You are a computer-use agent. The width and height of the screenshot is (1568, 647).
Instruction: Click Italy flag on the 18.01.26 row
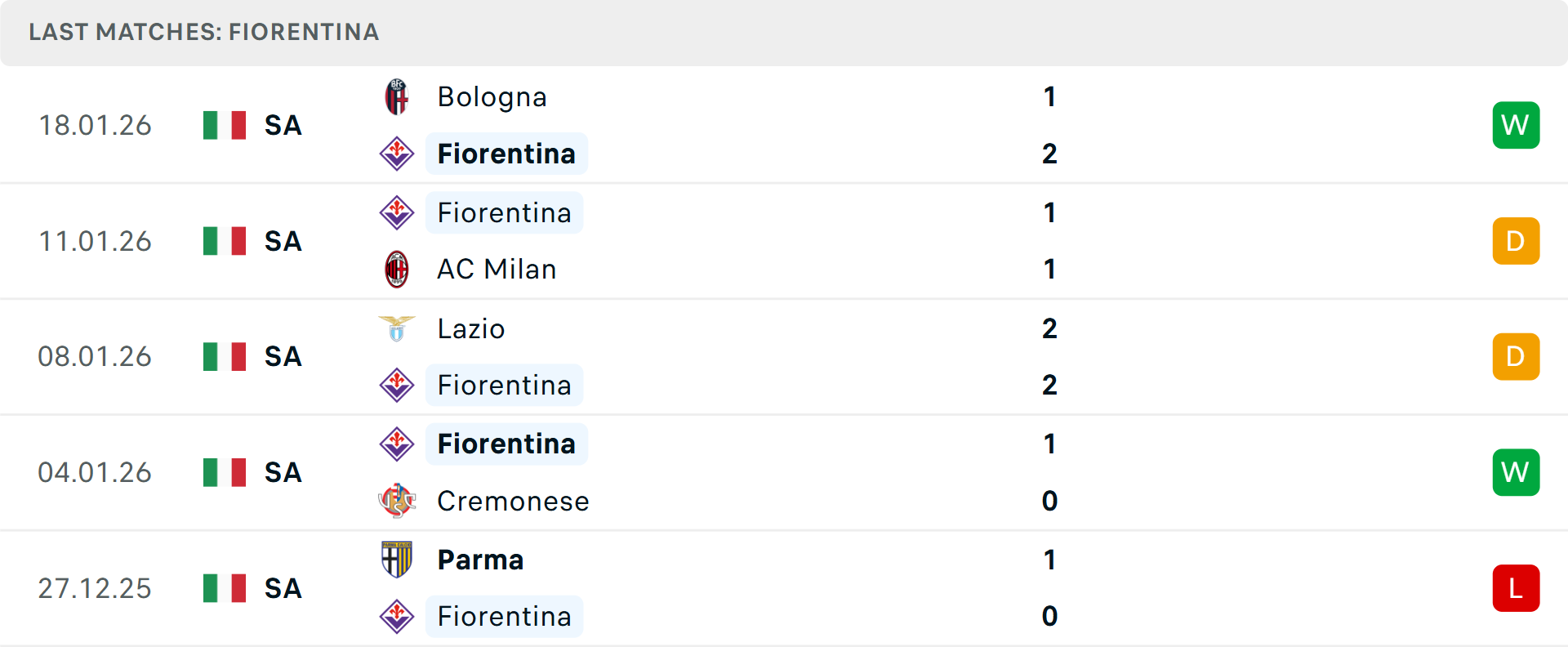point(225,126)
